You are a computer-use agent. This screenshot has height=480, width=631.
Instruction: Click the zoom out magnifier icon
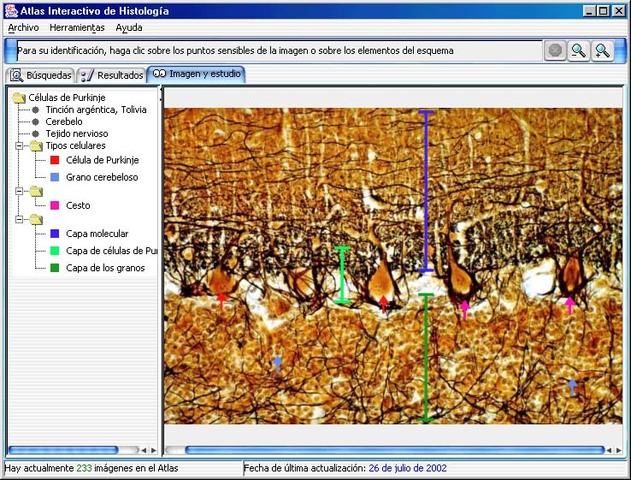pyautogui.click(x=578, y=51)
